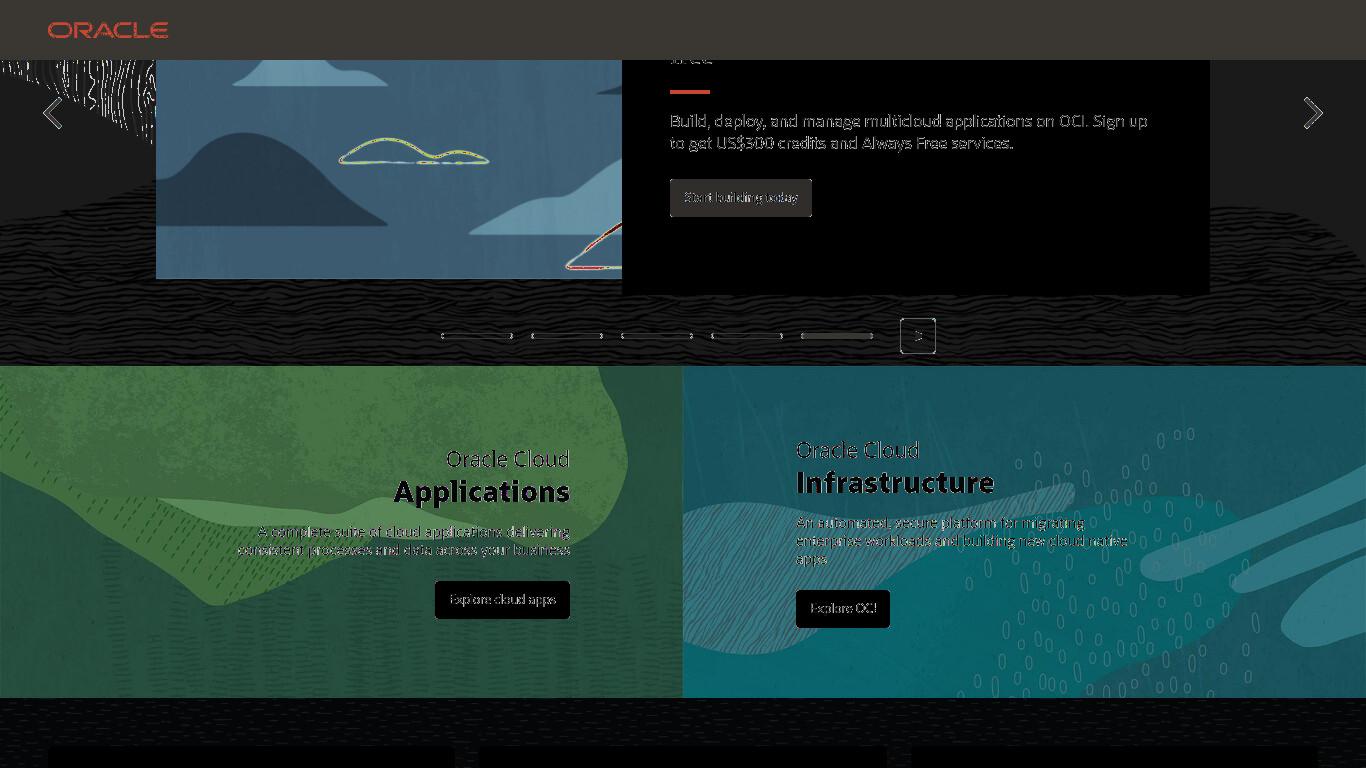The width and height of the screenshot is (1366, 768).
Task: Select the first carousel slide indicator
Action: coord(477,336)
